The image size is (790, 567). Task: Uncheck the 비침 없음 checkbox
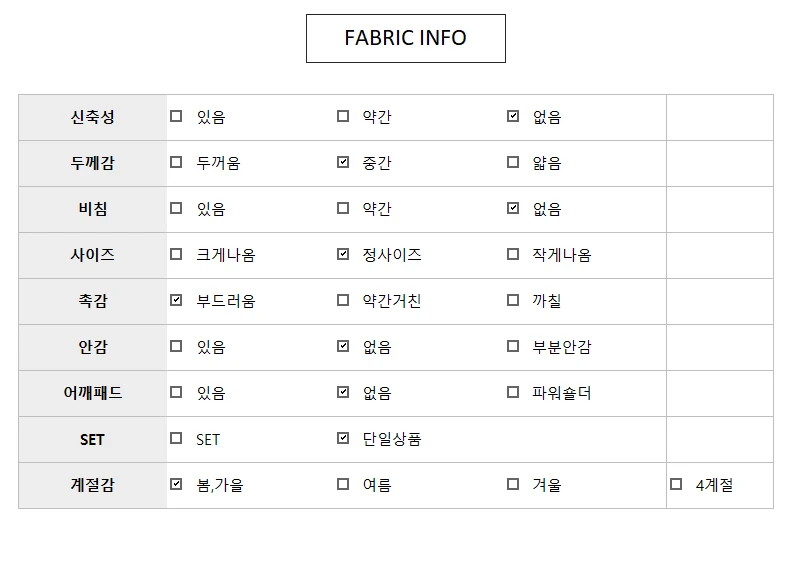pyautogui.click(x=513, y=208)
